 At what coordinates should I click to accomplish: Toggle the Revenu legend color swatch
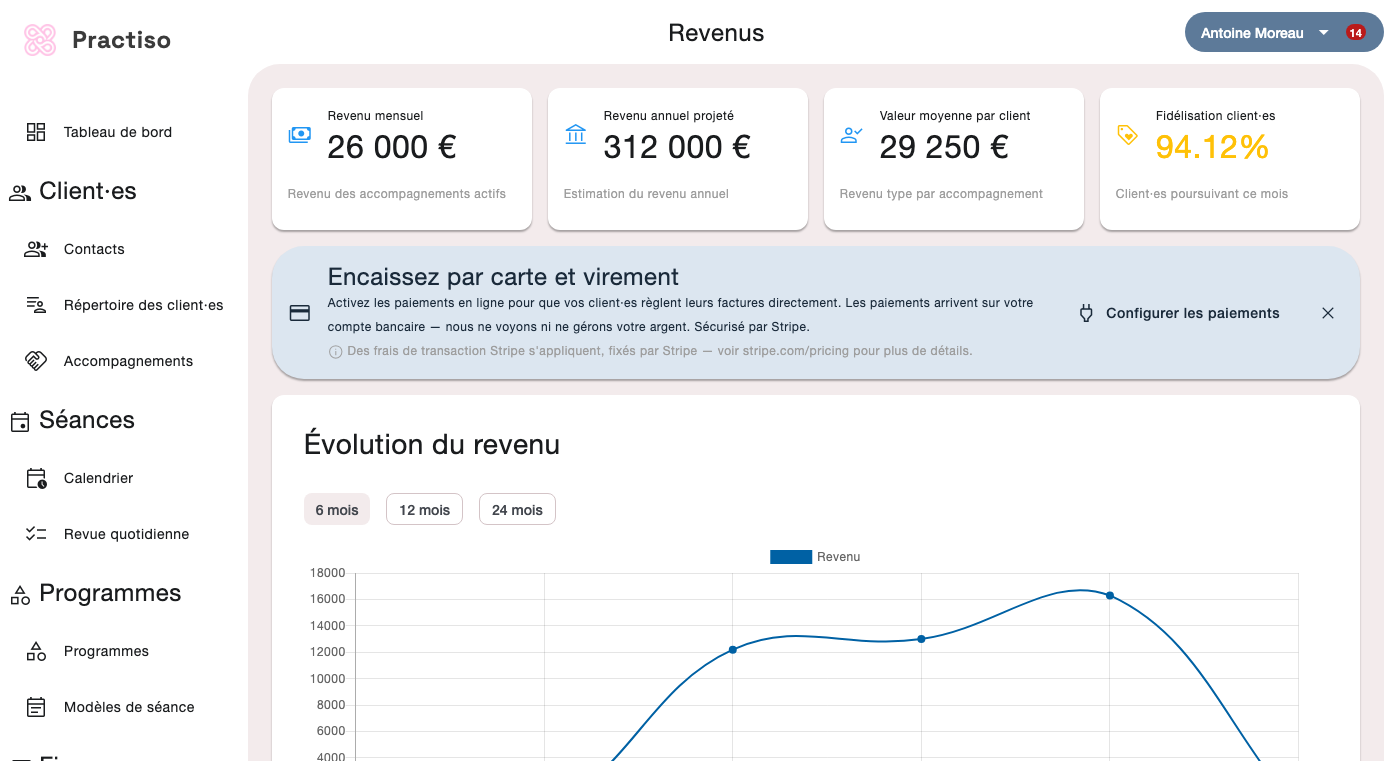pyautogui.click(x=790, y=557)
